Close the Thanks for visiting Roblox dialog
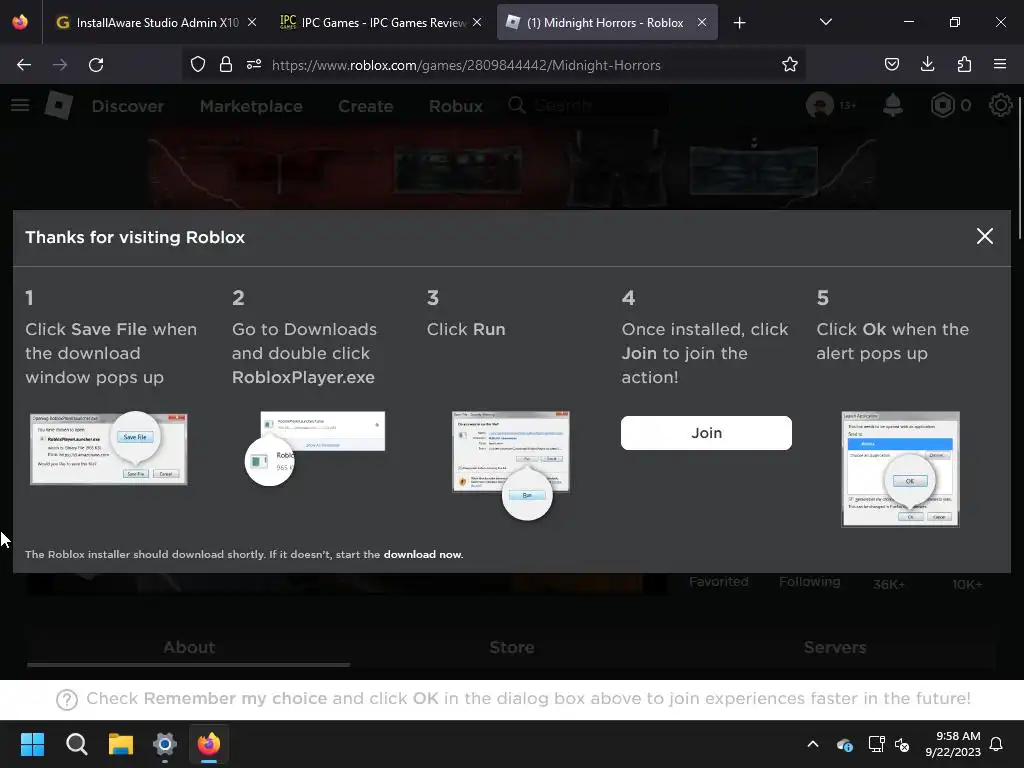 tap(984, 236)
